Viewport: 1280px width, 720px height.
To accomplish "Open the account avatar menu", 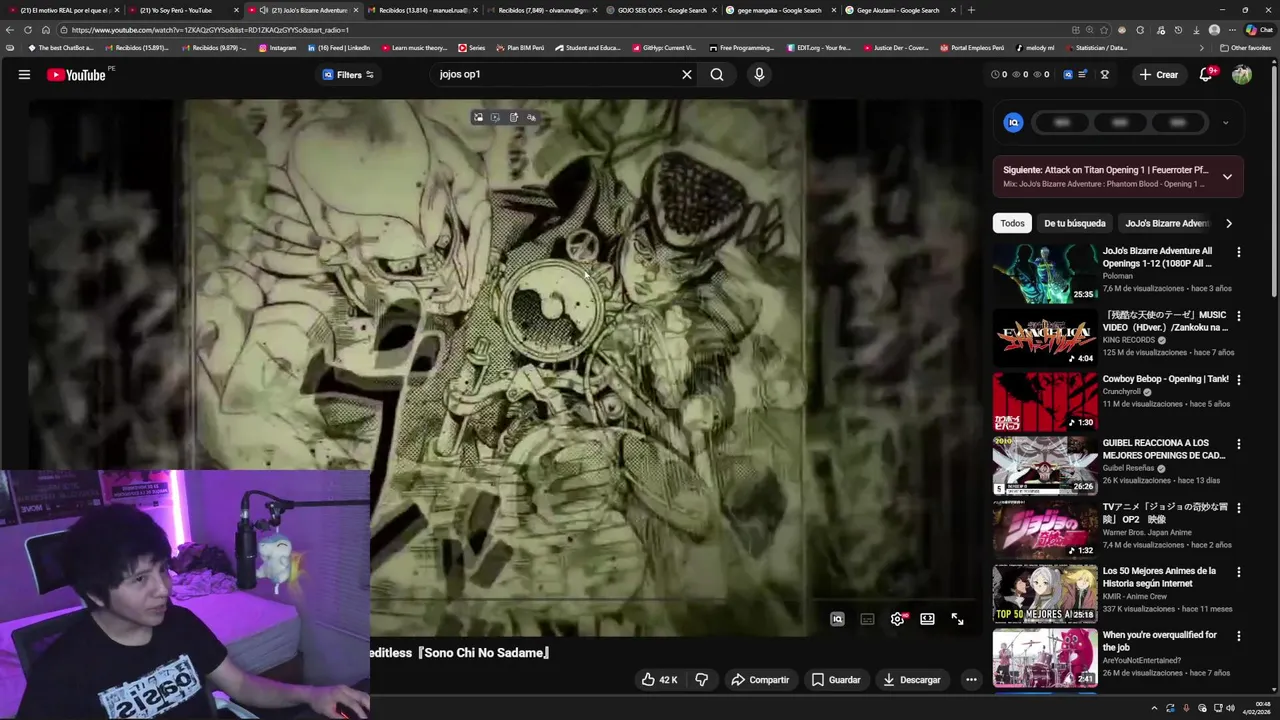I will click(1242, 74).
